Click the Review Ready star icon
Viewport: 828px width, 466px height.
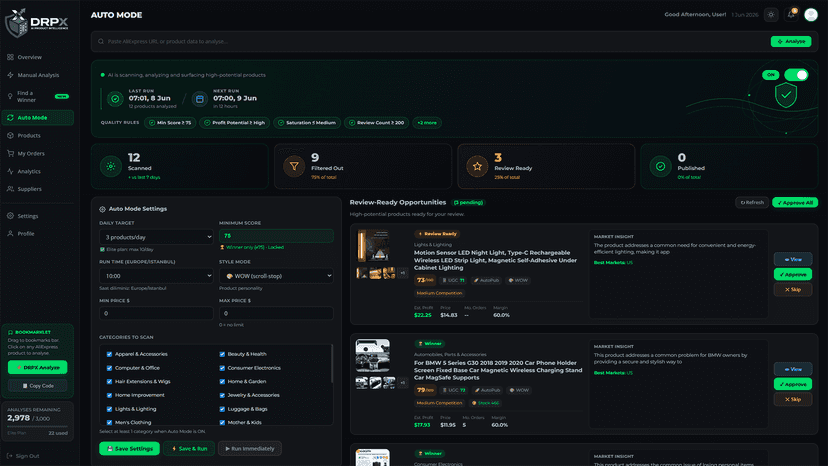[x=477, y=166]
